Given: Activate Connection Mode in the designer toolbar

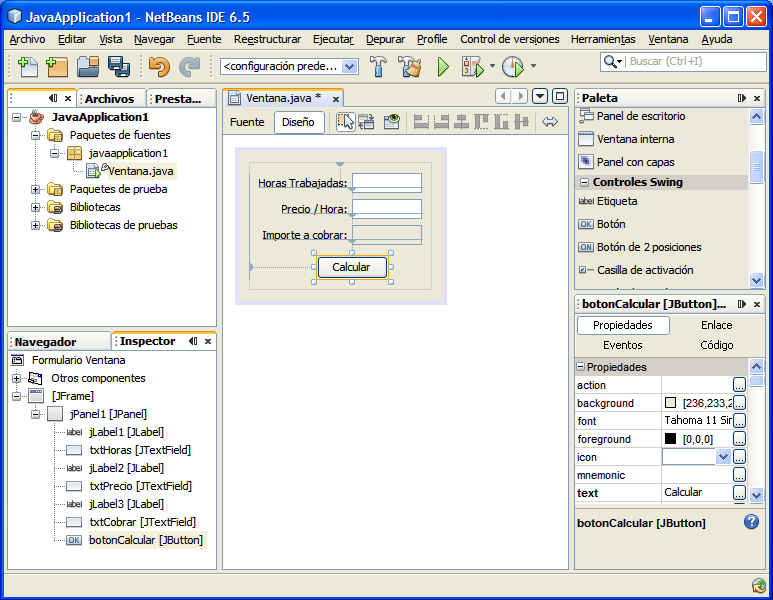Looking at the screenshot, I should (x=366, y=122).
